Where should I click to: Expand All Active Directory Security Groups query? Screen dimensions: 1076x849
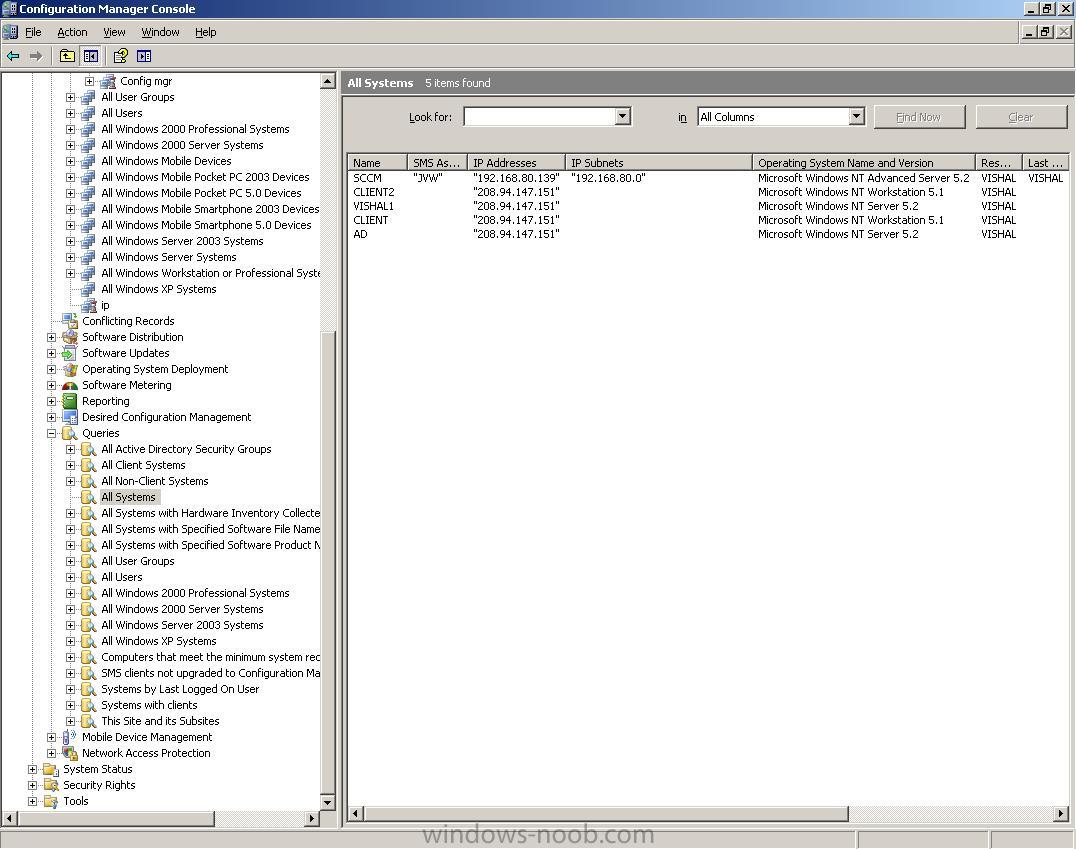pos(71,449)
